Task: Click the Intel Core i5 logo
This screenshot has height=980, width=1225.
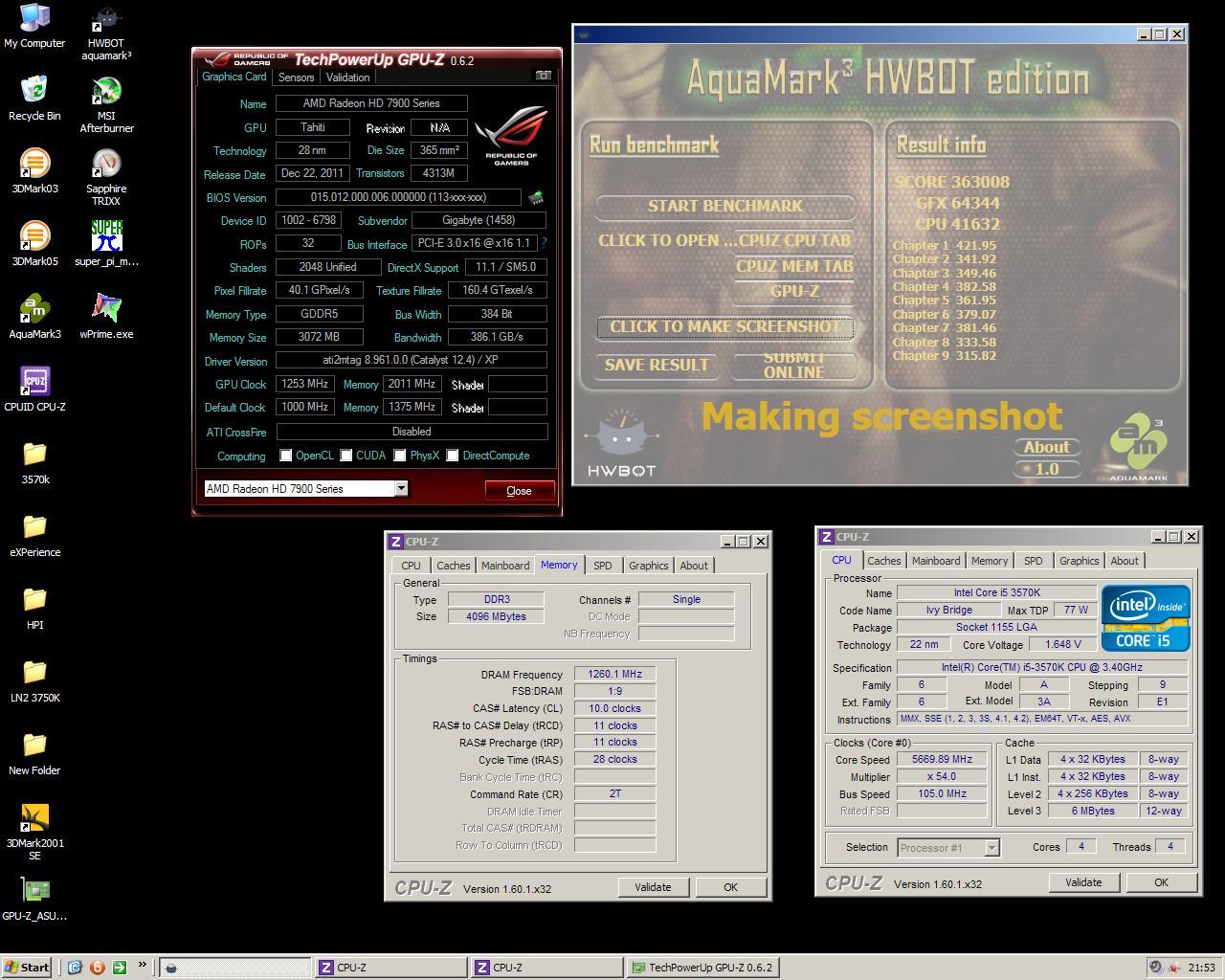Action: (x=1145, y=619)
